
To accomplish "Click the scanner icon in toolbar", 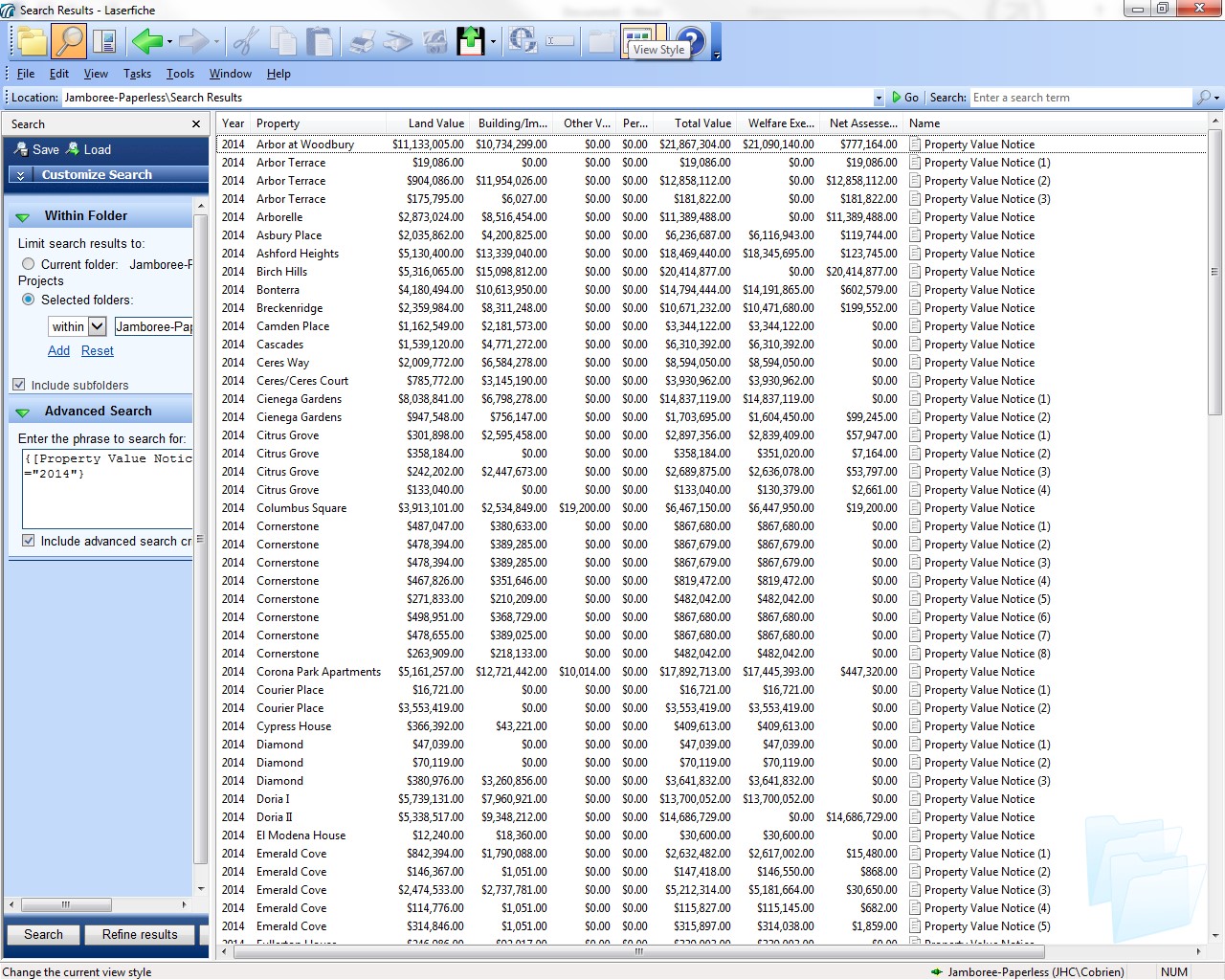I will pos(397,41).
